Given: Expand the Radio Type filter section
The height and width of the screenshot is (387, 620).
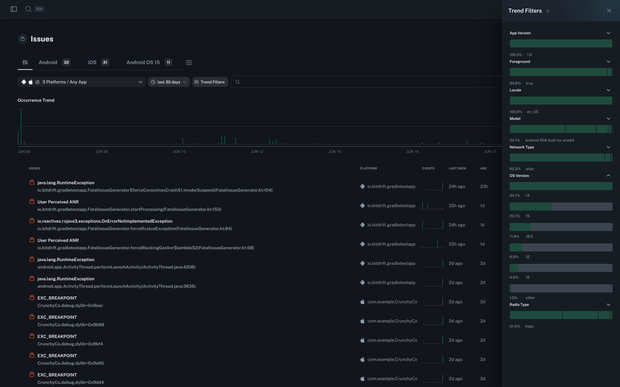Looking at the screenshot, I should click(608, 305).
